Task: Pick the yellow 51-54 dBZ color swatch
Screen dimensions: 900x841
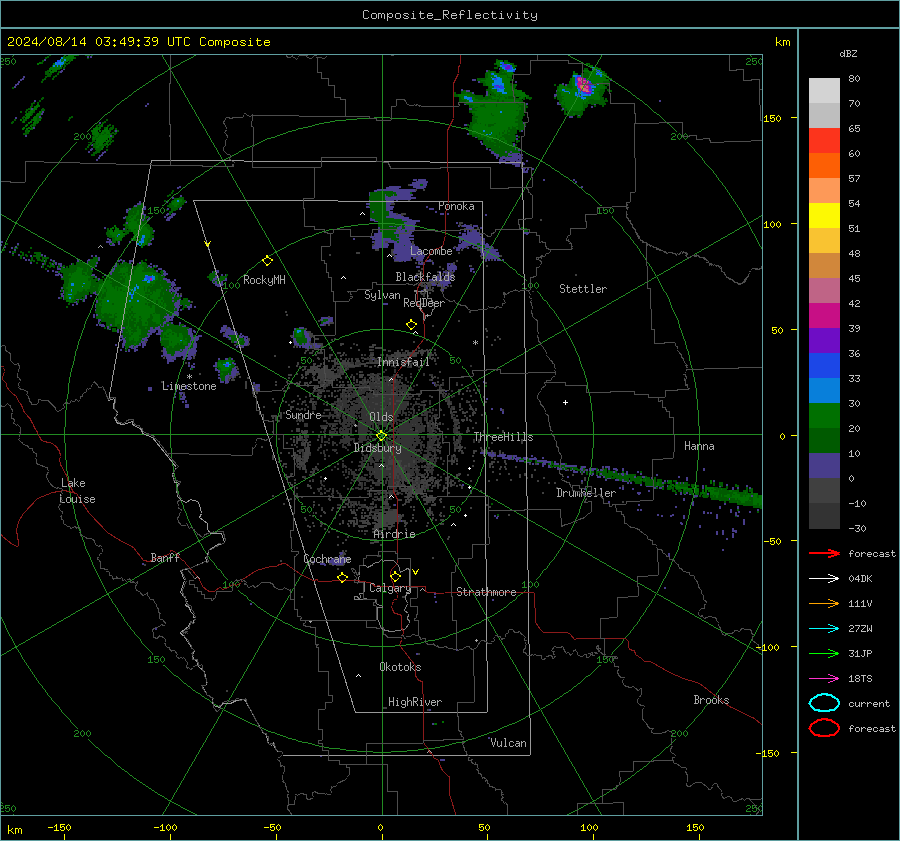Action: 824,216
